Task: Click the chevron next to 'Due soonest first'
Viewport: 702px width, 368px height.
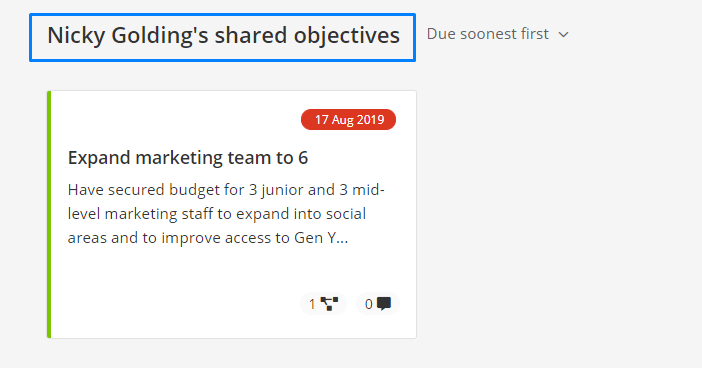Action: click(x=564, y=34)
